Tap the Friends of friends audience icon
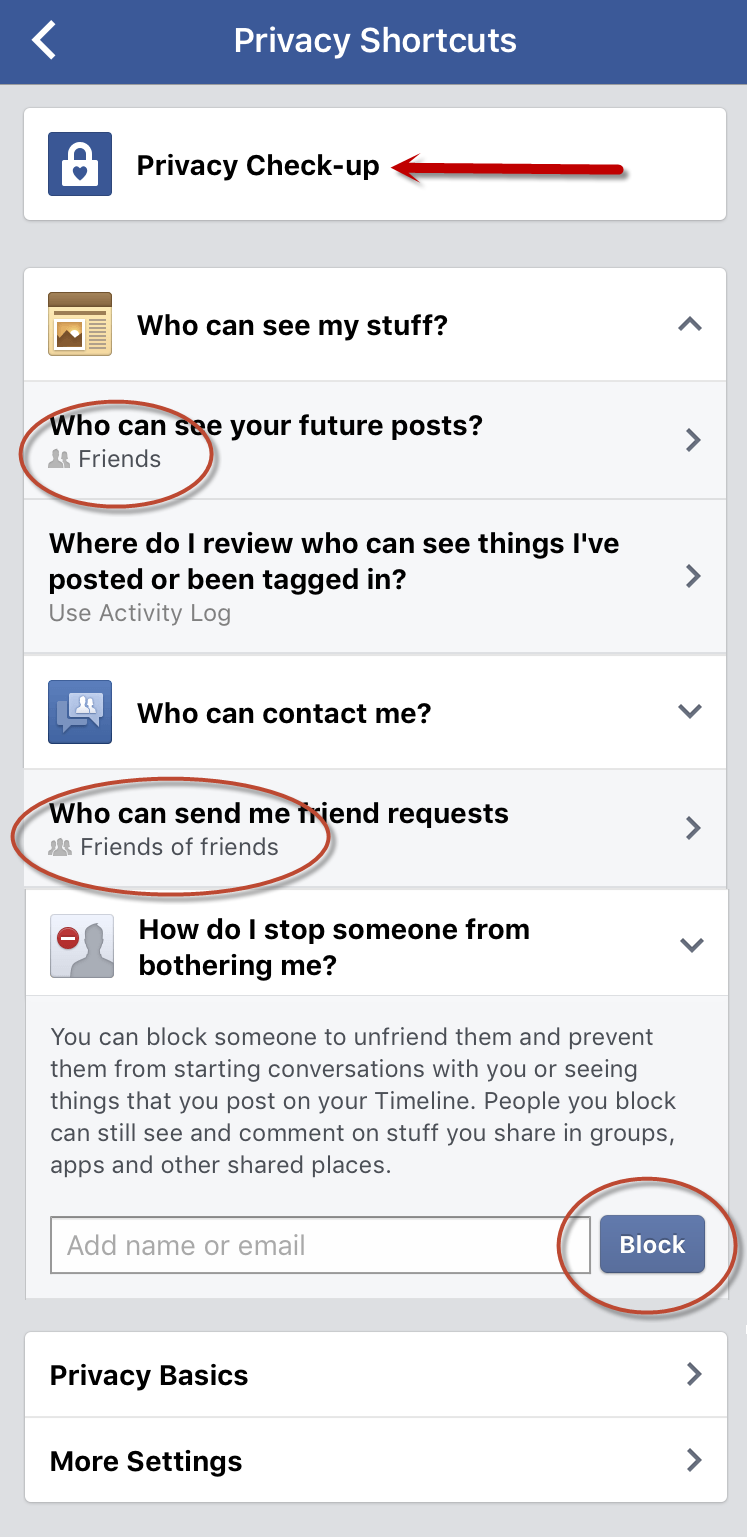The image size is (747, 1537). (x=61, y=847)
